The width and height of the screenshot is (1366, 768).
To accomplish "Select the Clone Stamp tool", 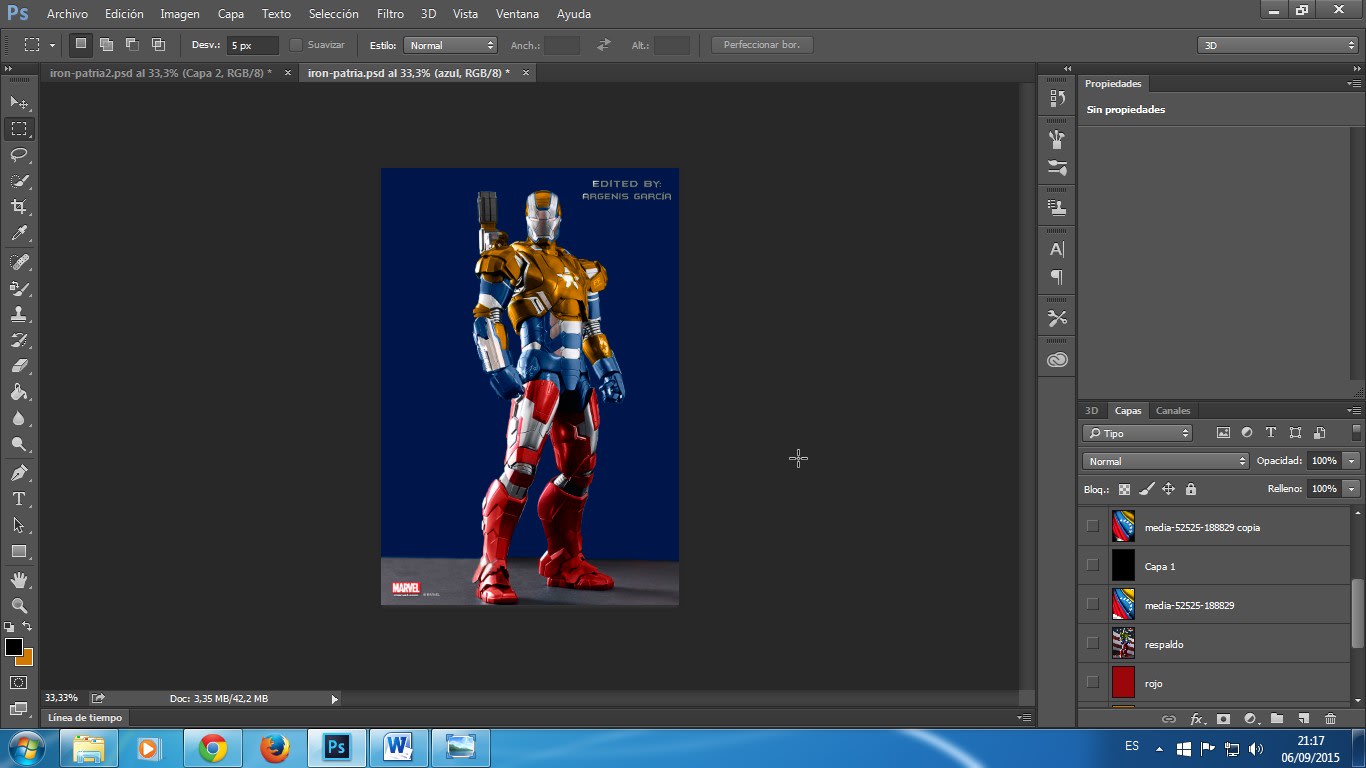I will [19, 313].
